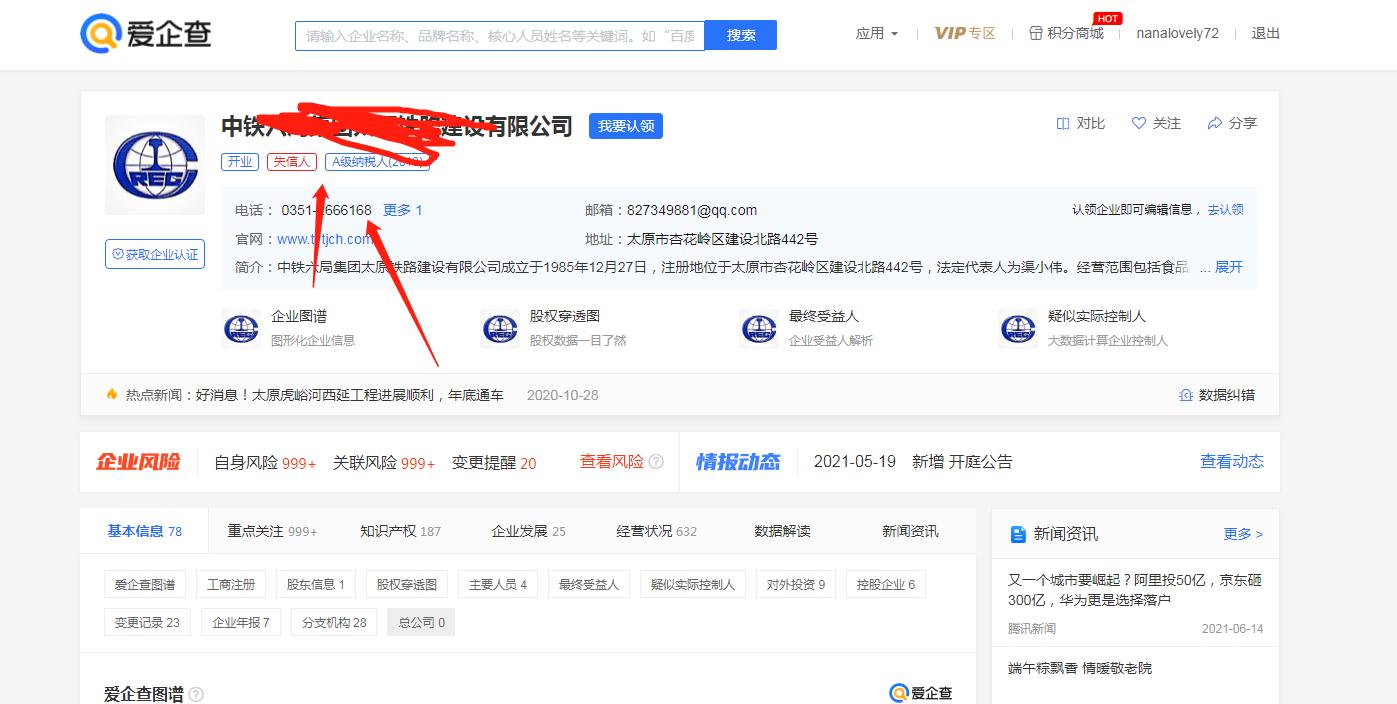Viewport: 1397px width, 704px height.
Task: Expand the 更多 1 phone numbers list
Action: click(x=403, y=210)
